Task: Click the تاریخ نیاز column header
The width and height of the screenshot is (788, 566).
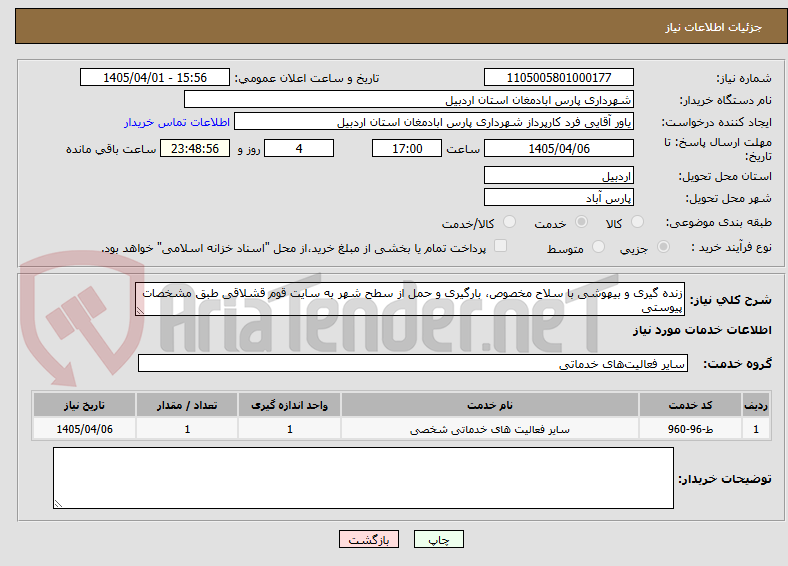Action: click(x=84, y=405)
